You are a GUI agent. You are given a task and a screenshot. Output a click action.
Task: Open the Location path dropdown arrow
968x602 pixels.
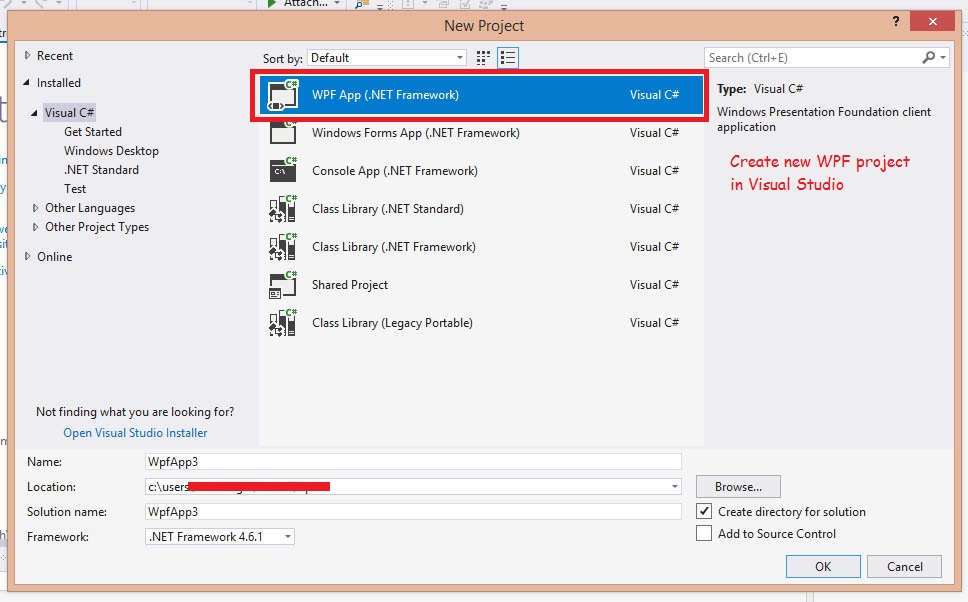tap(674, 487)
